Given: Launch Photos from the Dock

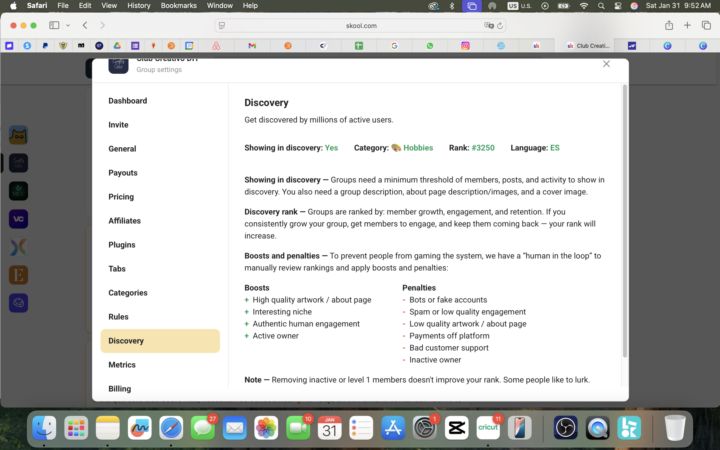Looking at the screenshot, I should point(265,429).
